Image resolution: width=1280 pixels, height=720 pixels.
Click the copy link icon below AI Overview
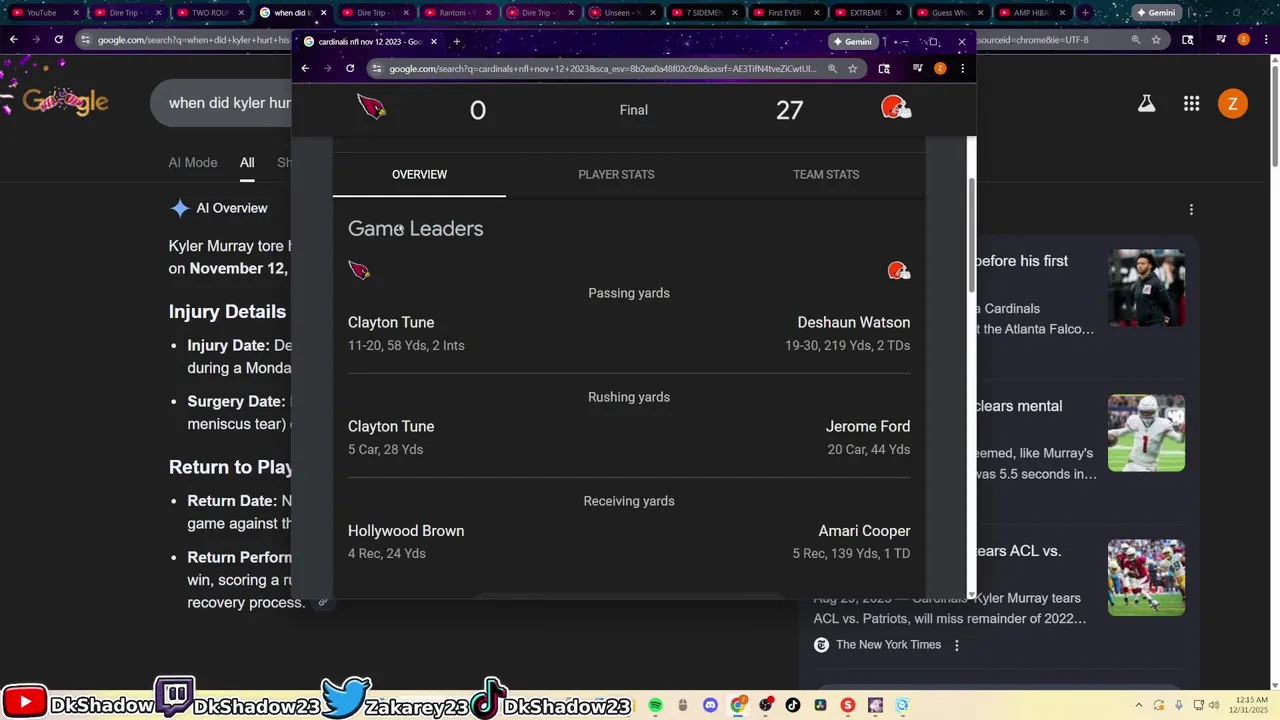click(323, 602)
